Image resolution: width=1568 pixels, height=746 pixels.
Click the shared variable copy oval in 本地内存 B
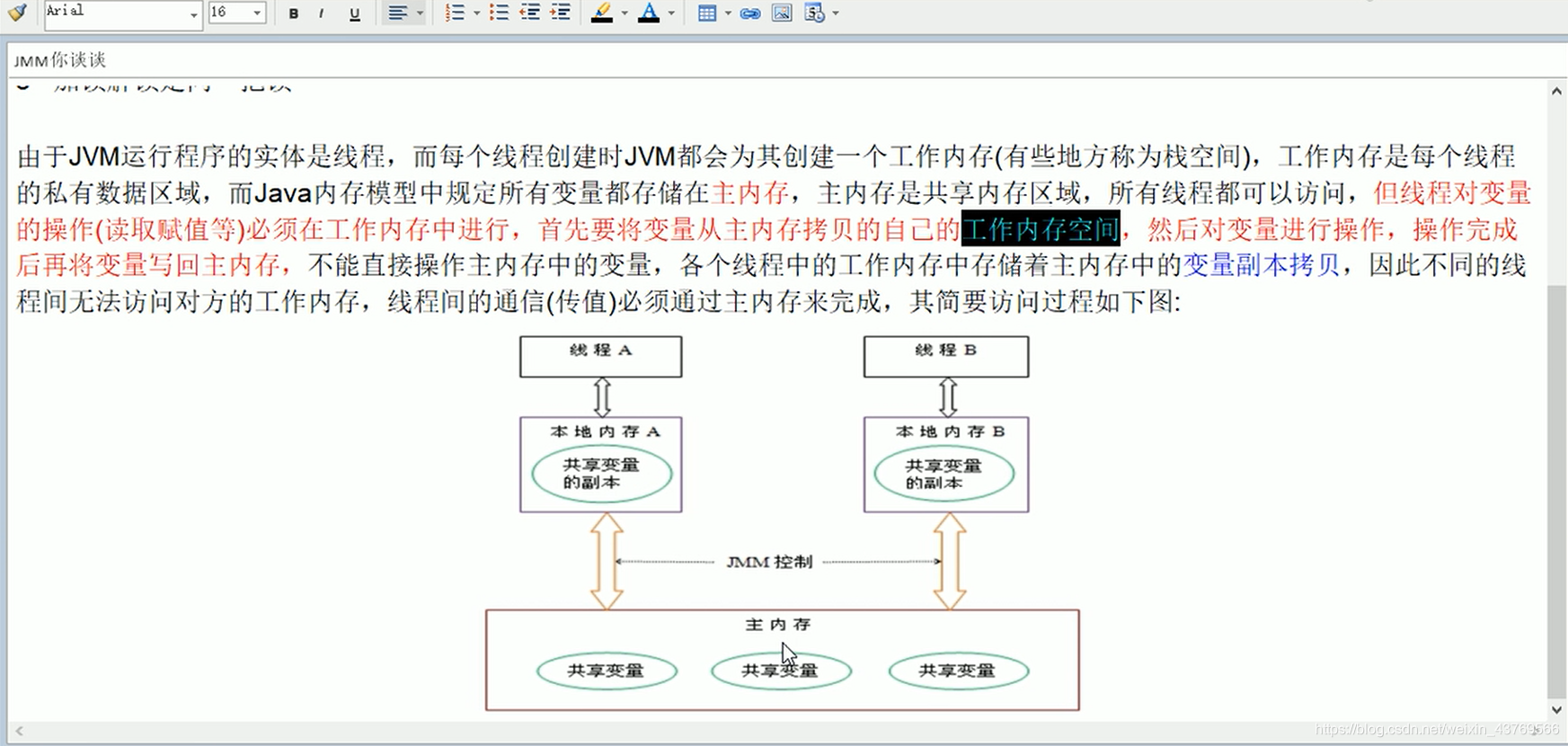click(x=944, y=474)
